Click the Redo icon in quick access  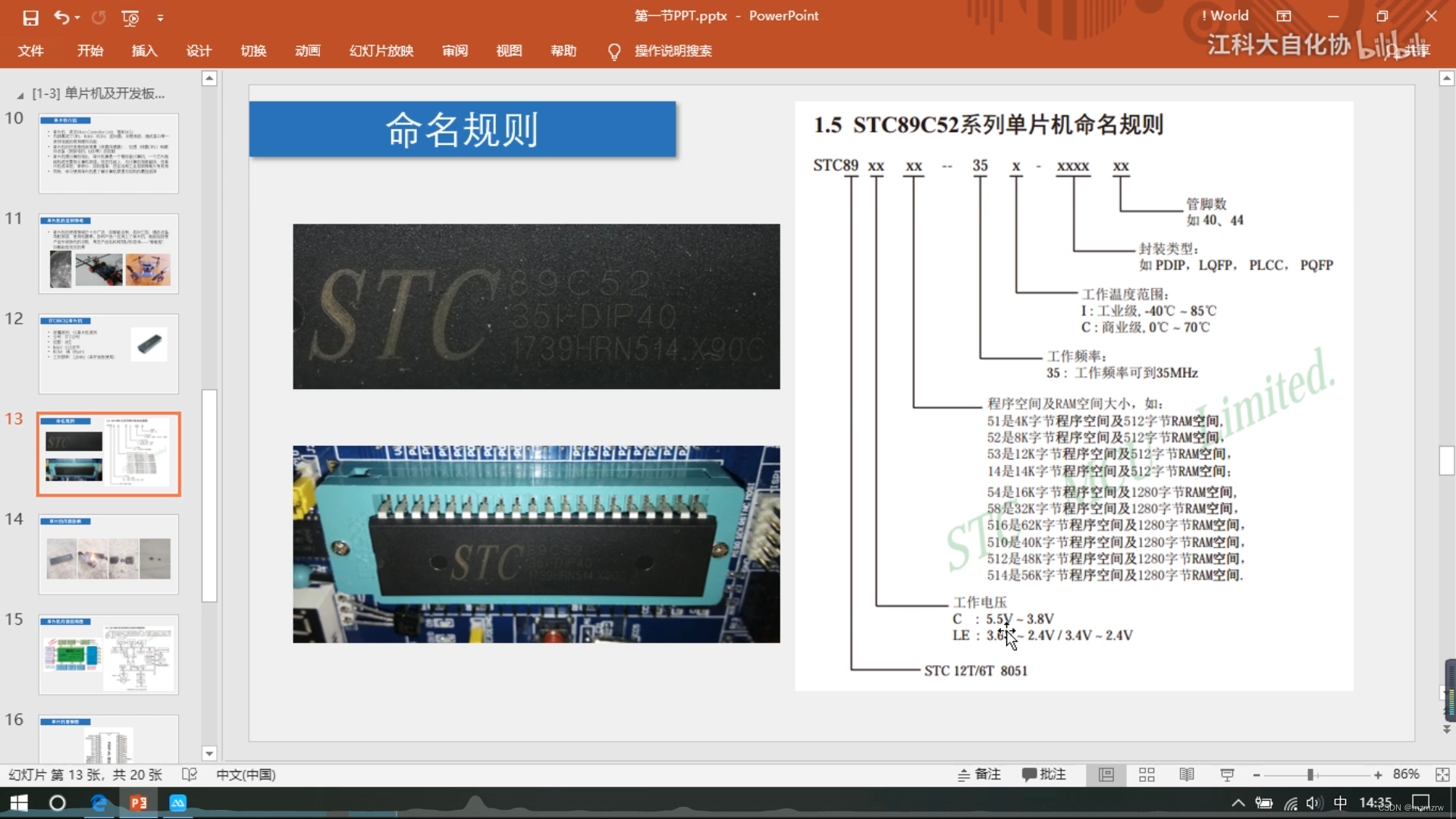(x=99, y=17)
